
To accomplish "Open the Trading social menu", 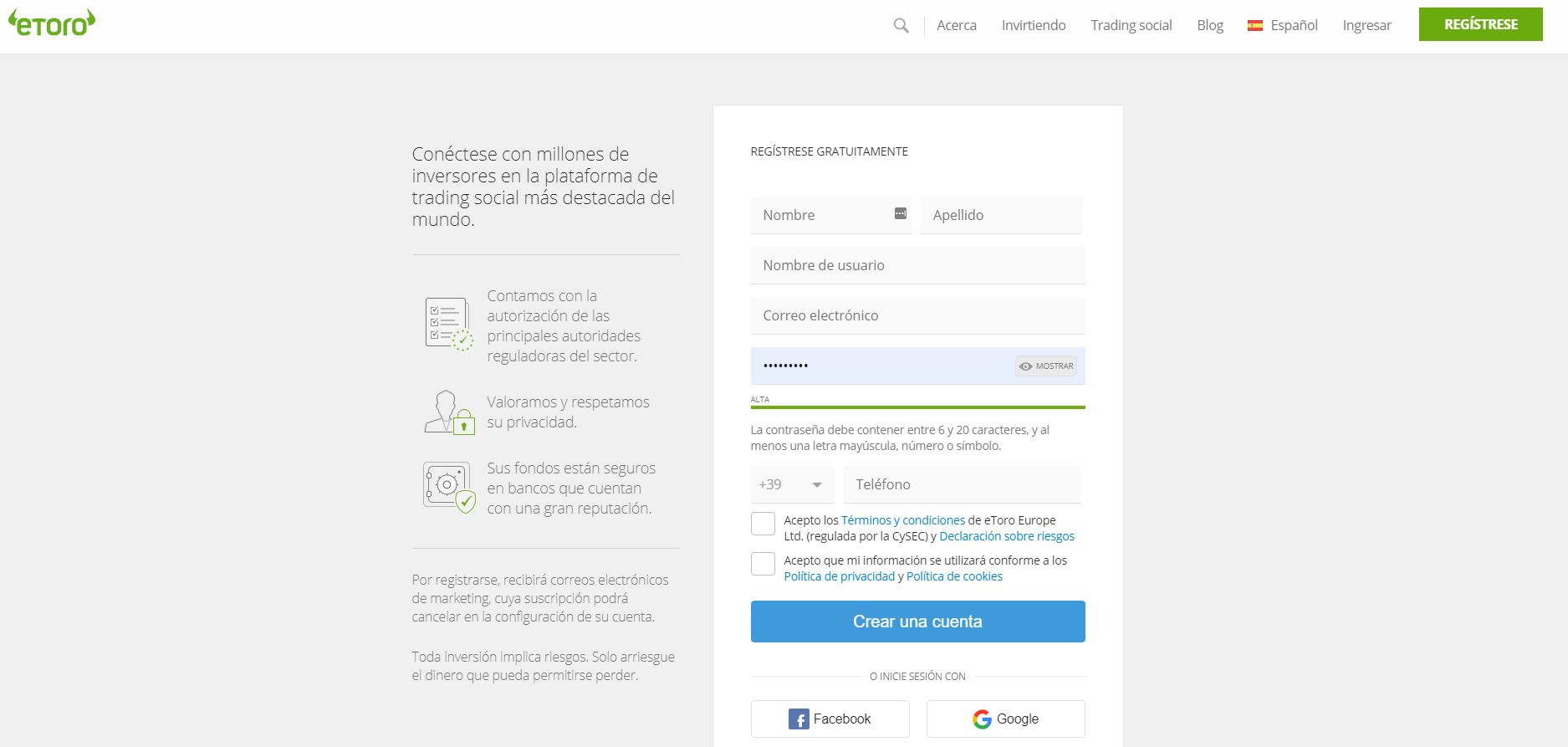I will [x=1131, y=26].
